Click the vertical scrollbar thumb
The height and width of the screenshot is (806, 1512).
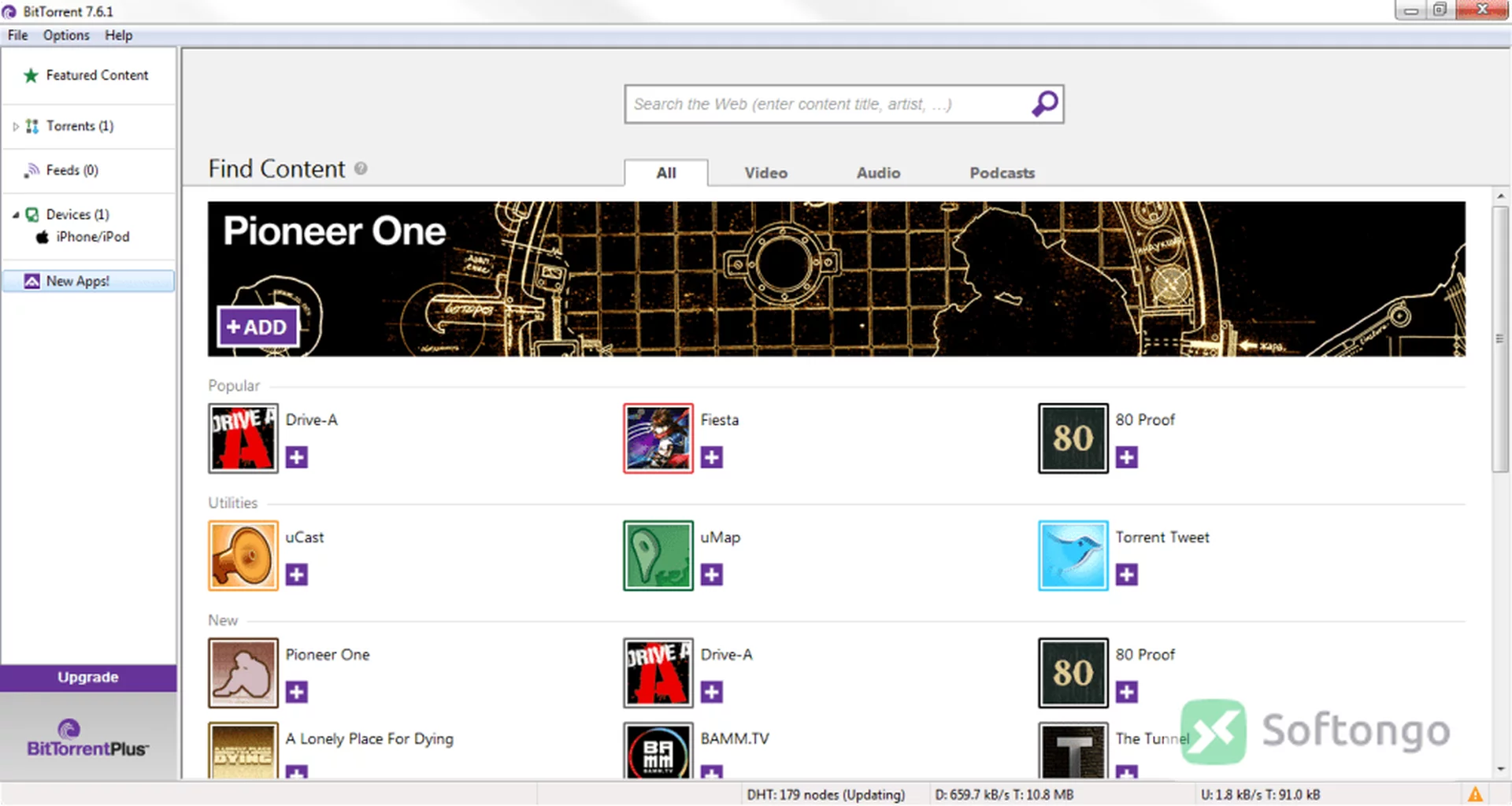tap(1499, 338)
